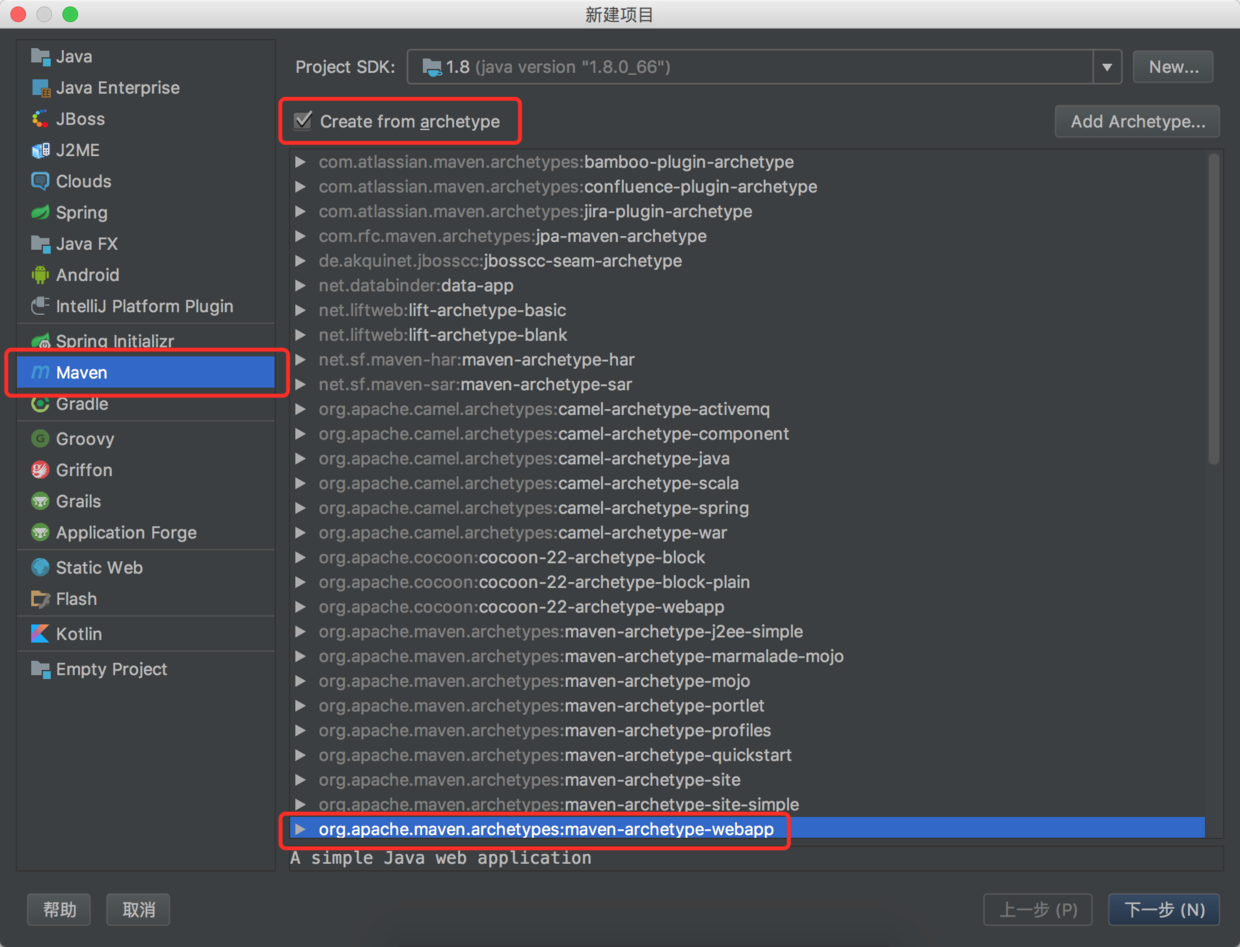1240x947 pixels.
Task: Click the Static Web globe icon
Action: tap(40, 568)
